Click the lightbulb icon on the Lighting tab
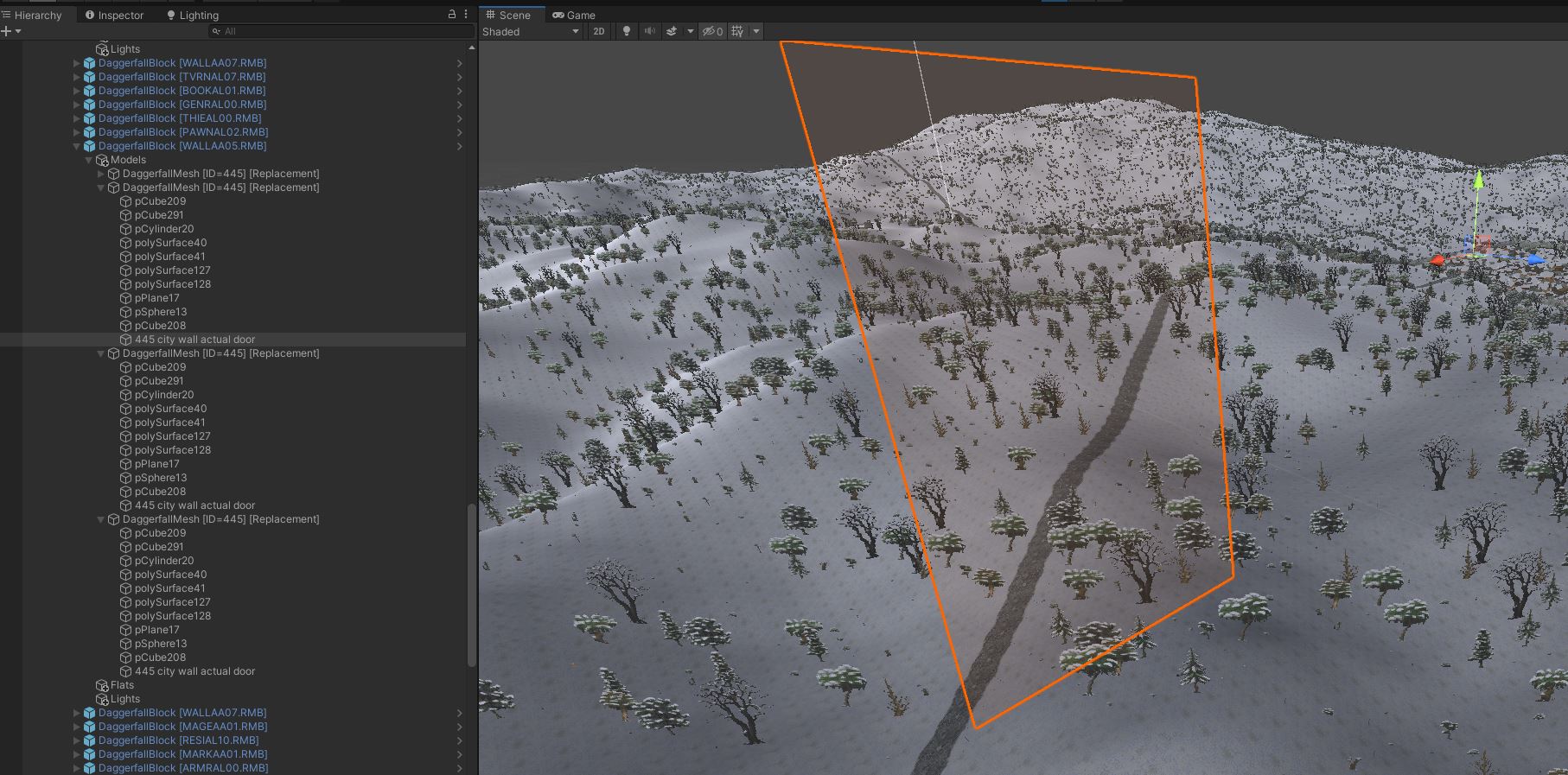 [x=170, y=15]
